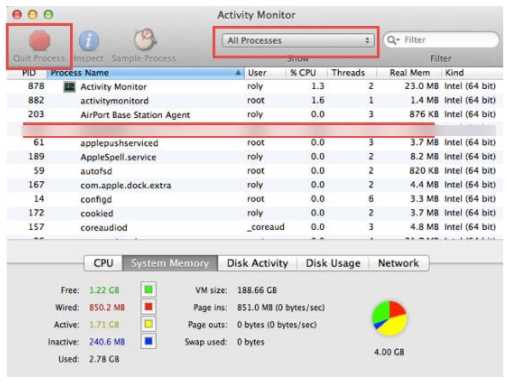
Task: Click the Swap used 0 bytes value
Action: pyautogui.click(x=251, y=342)
